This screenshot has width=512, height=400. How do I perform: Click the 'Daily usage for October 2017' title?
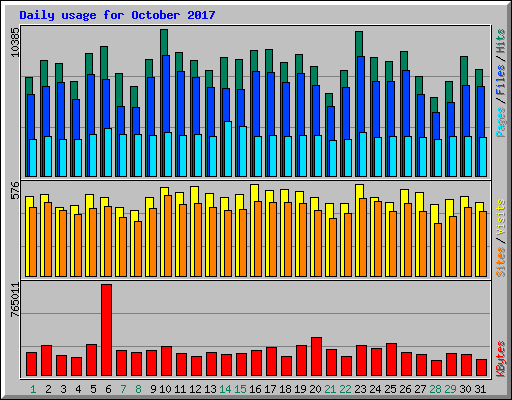tap(117, 15)
